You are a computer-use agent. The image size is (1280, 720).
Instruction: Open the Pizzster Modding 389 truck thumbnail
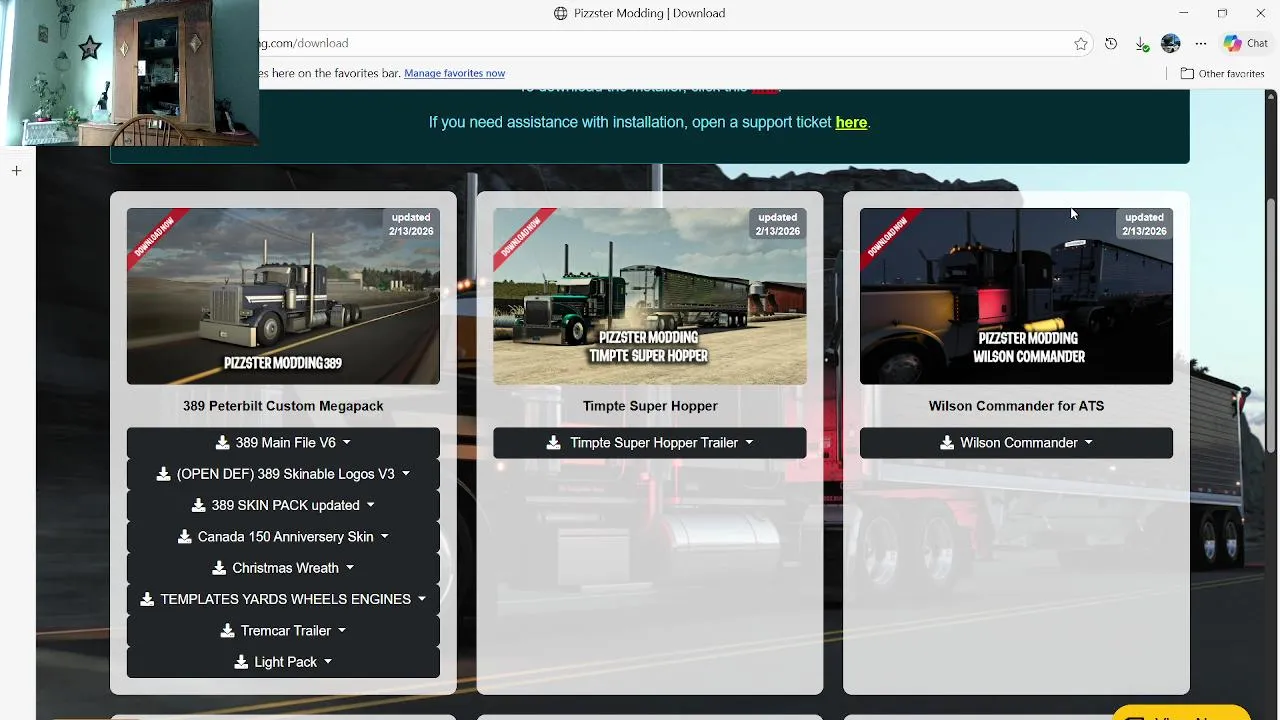[283, 296]
